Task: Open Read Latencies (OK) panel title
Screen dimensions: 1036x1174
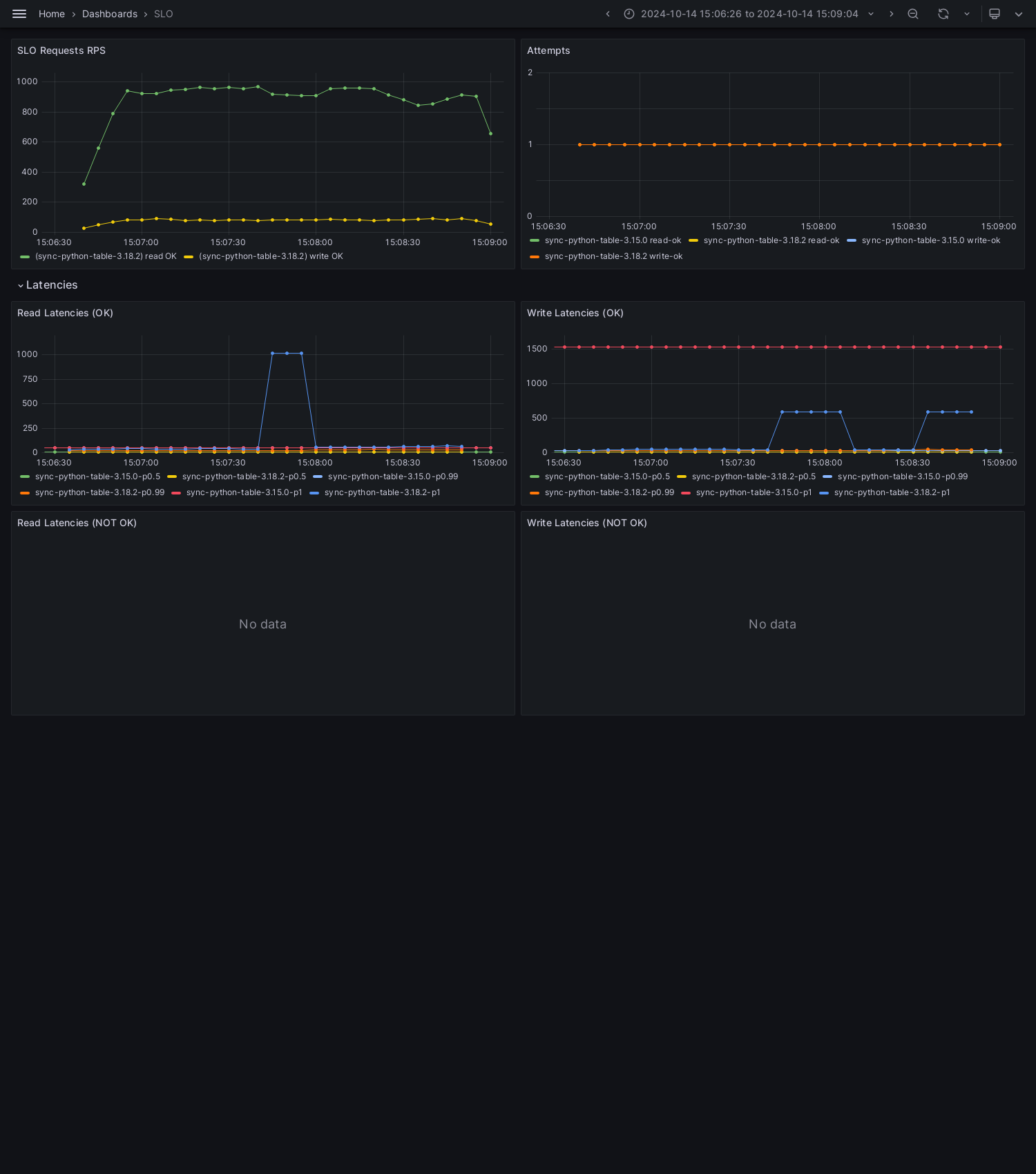Action: tap(65, 313)
